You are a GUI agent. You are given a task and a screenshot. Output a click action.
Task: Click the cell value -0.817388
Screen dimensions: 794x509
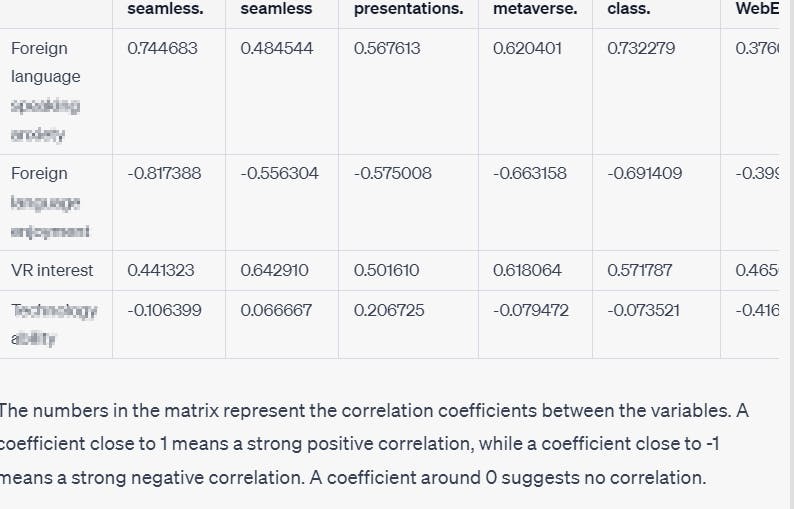pos(164,173)
